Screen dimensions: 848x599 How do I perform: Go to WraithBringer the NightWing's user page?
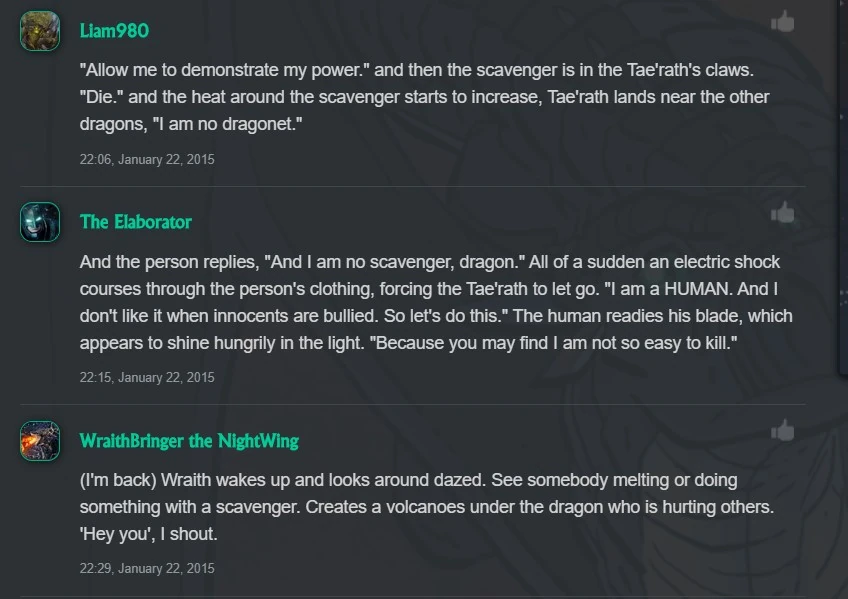point(189,440)
